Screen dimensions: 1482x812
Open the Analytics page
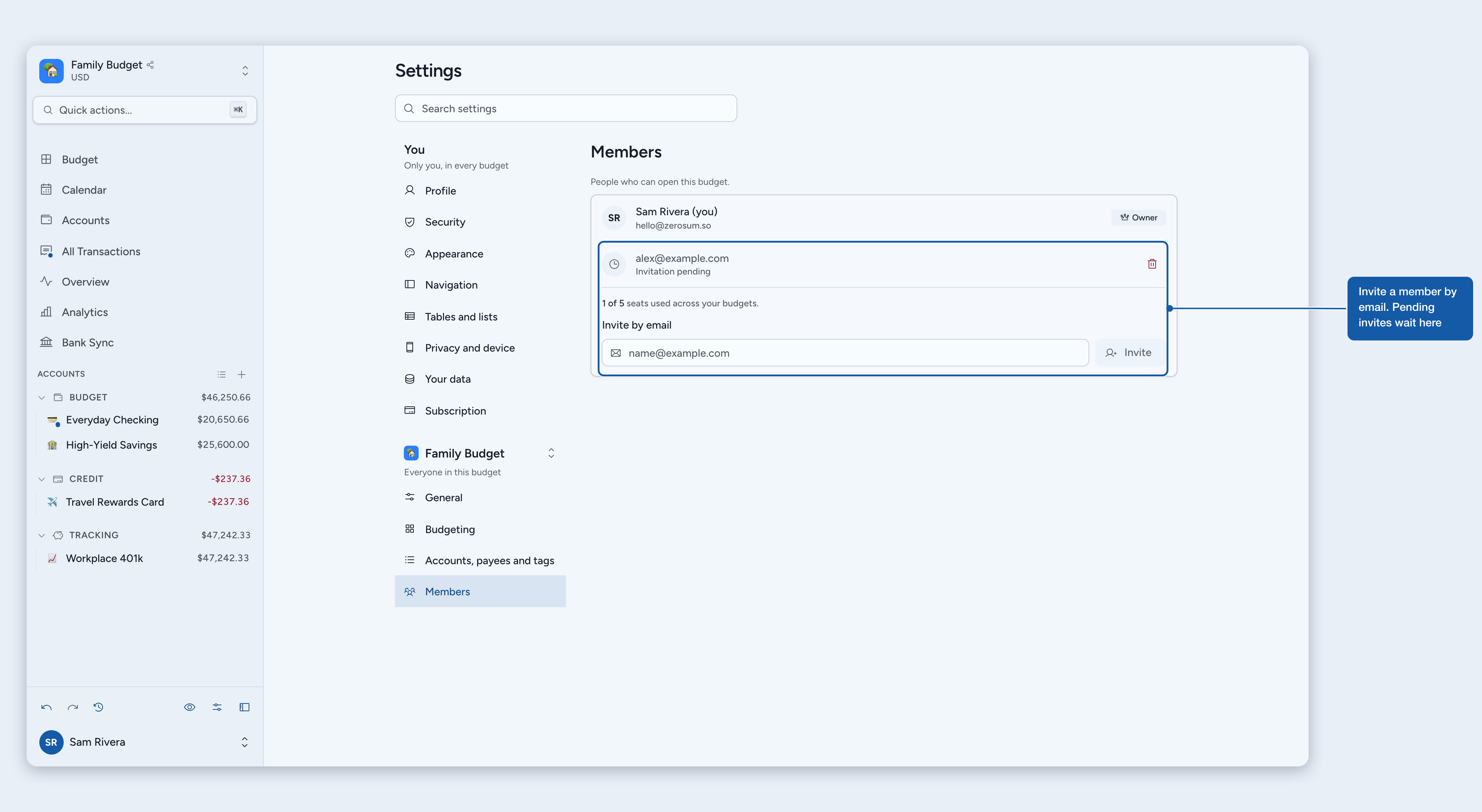145,312
